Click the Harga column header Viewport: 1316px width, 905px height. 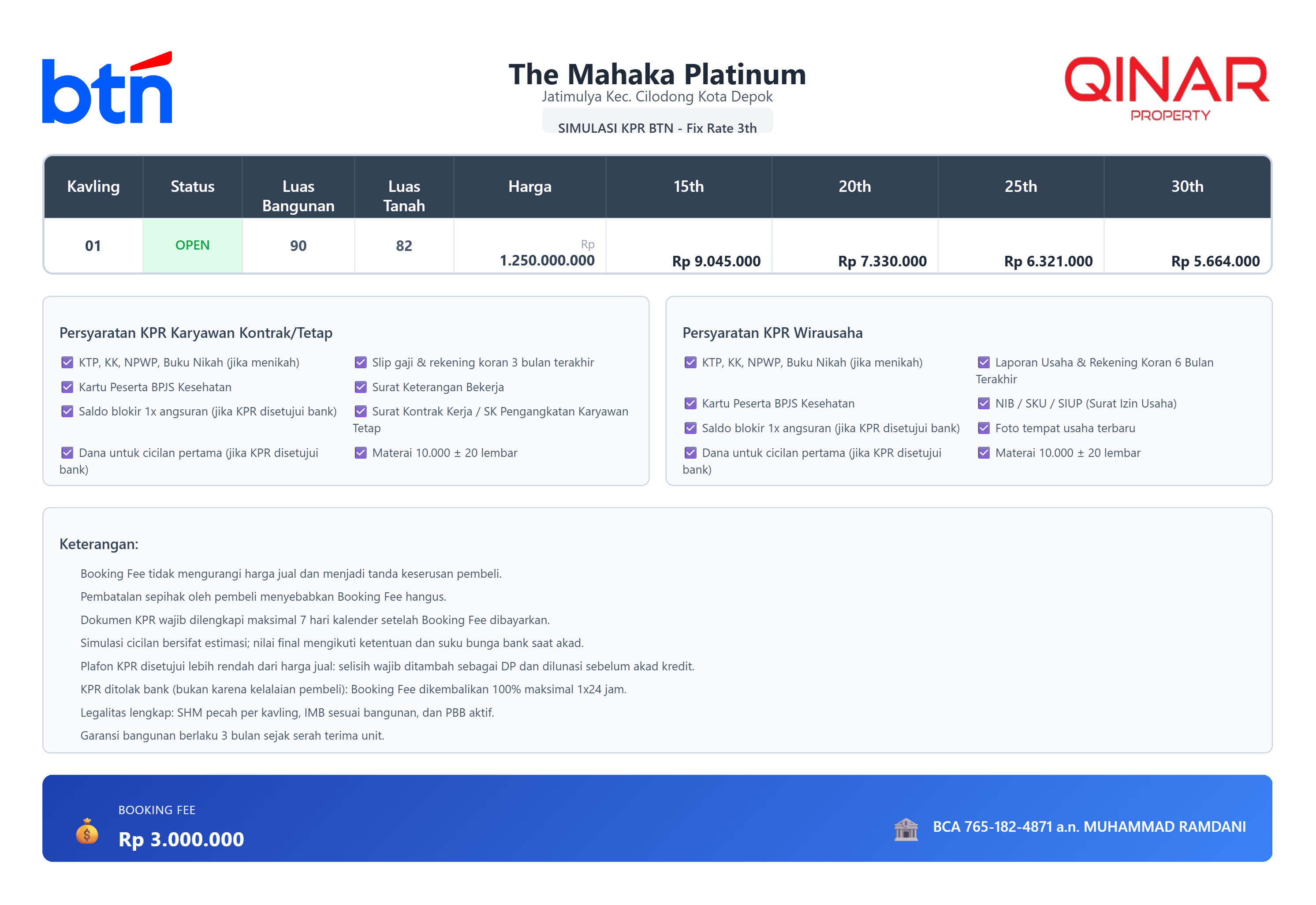[x=529, y=187]
